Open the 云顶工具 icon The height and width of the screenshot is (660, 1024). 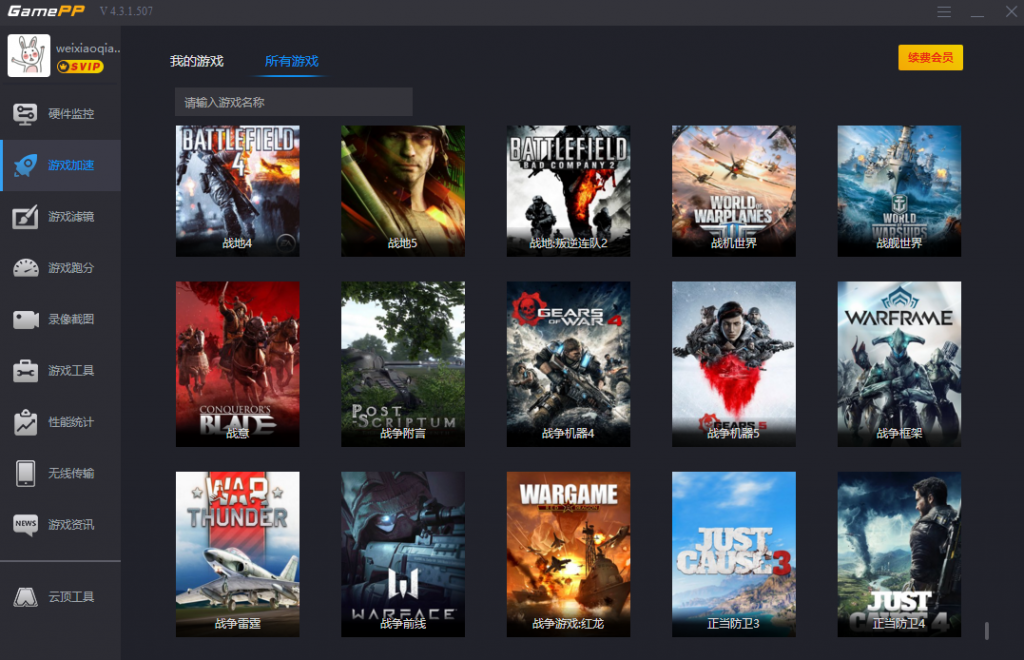tap(25, 597)
